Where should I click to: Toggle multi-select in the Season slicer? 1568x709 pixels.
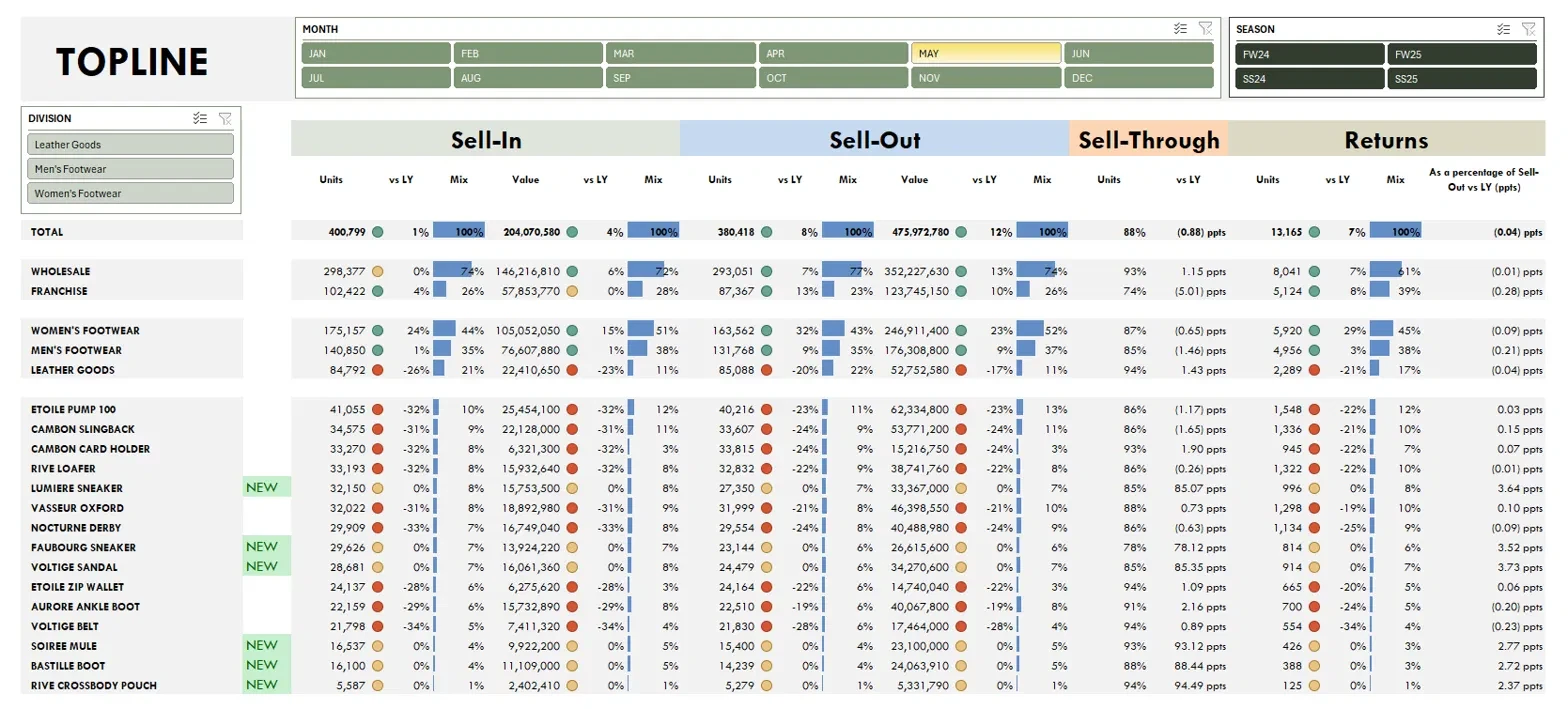[1504, 29]
